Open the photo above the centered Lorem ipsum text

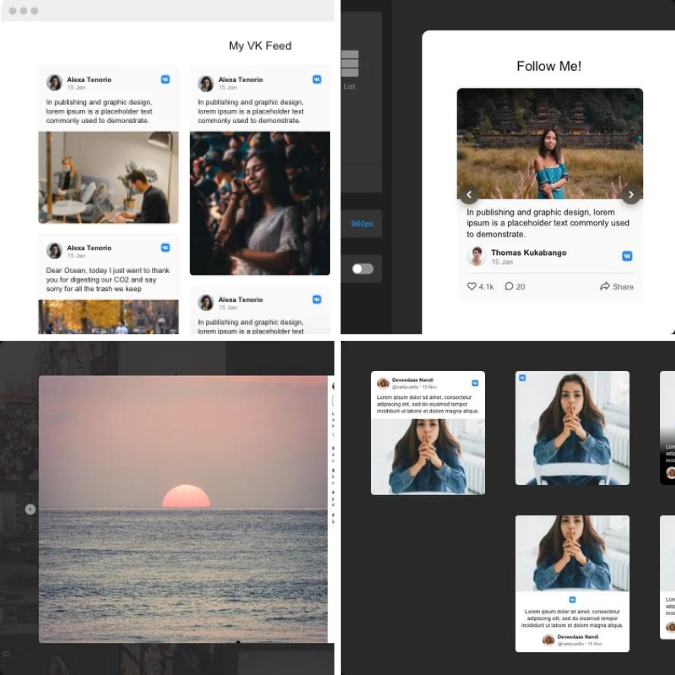[572, 553]
